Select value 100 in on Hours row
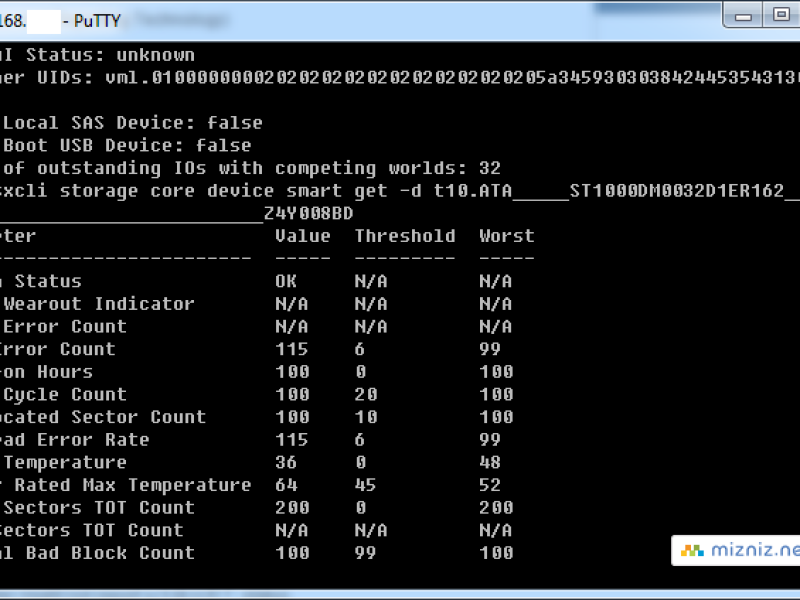The height and width of the screenshot is (600, 800). coord(292,372)
